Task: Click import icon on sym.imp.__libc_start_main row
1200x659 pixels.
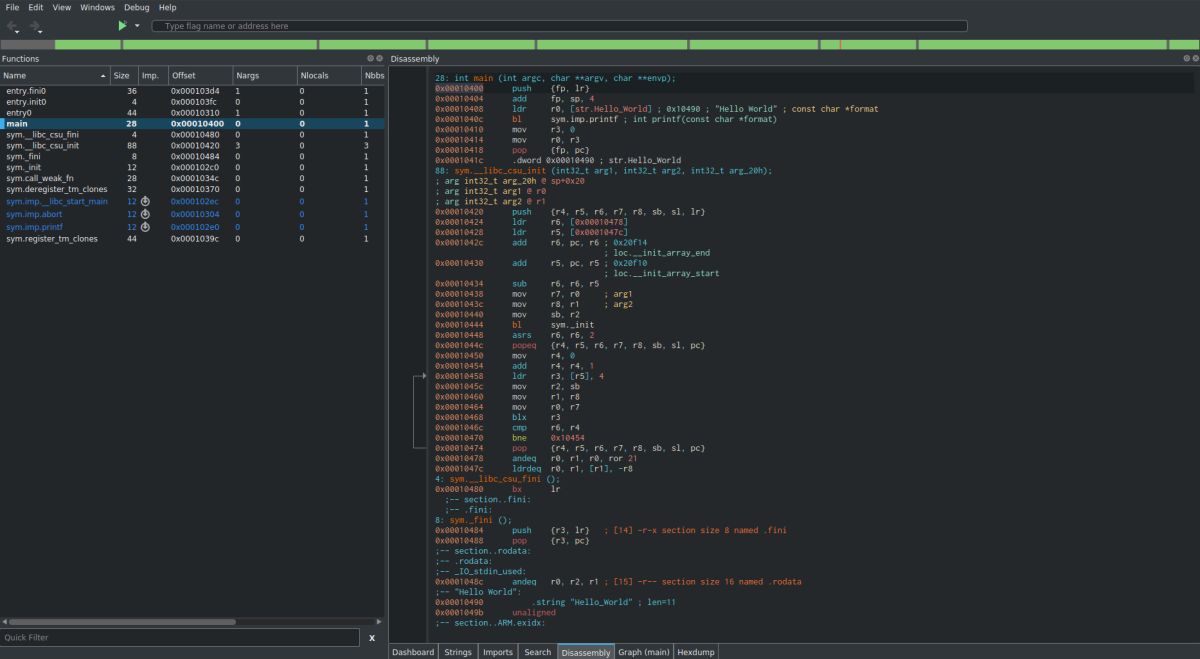Action: point(145,201)
